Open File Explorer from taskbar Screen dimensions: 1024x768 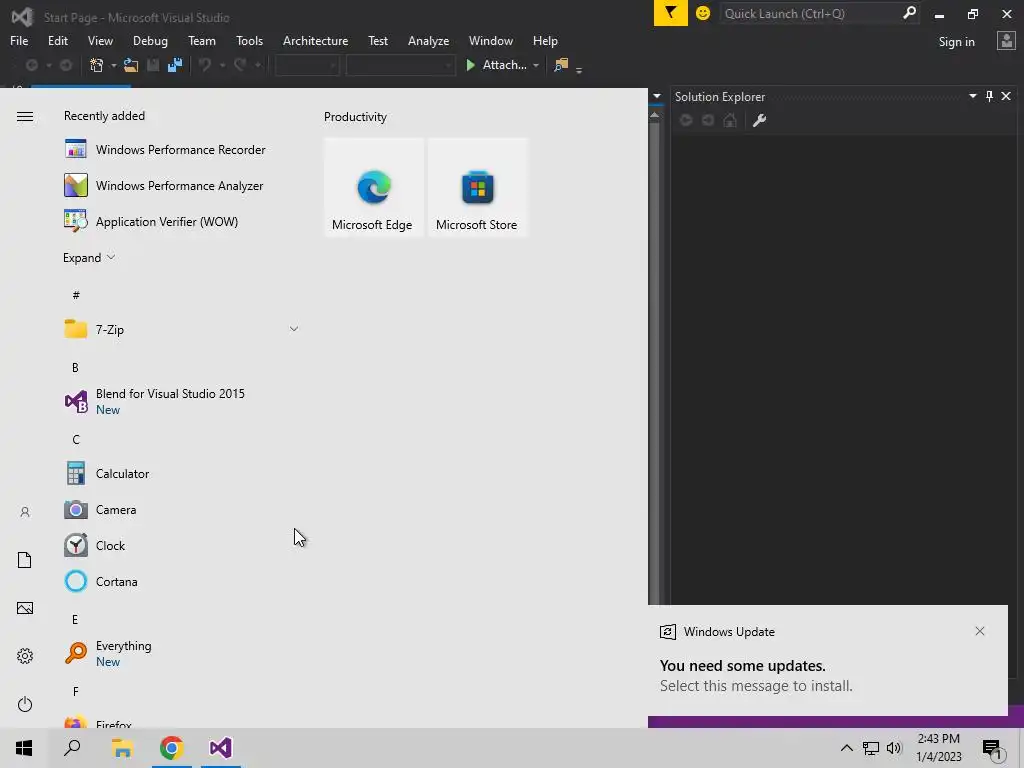tap(122, 748)
